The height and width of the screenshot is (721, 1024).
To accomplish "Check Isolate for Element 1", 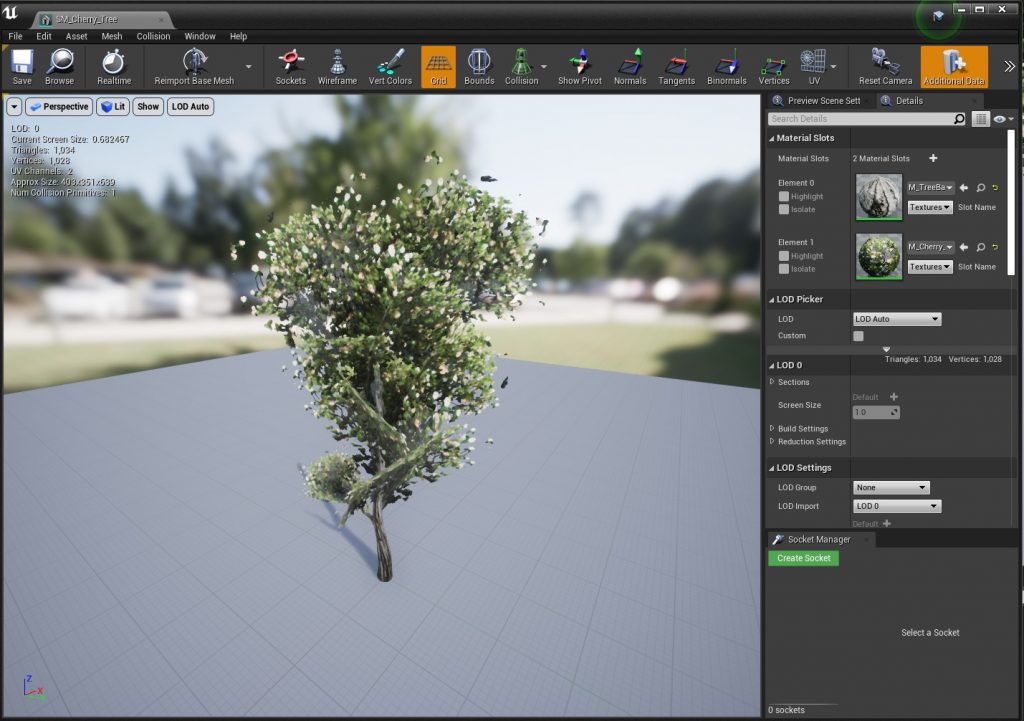I will click(784, 269).
